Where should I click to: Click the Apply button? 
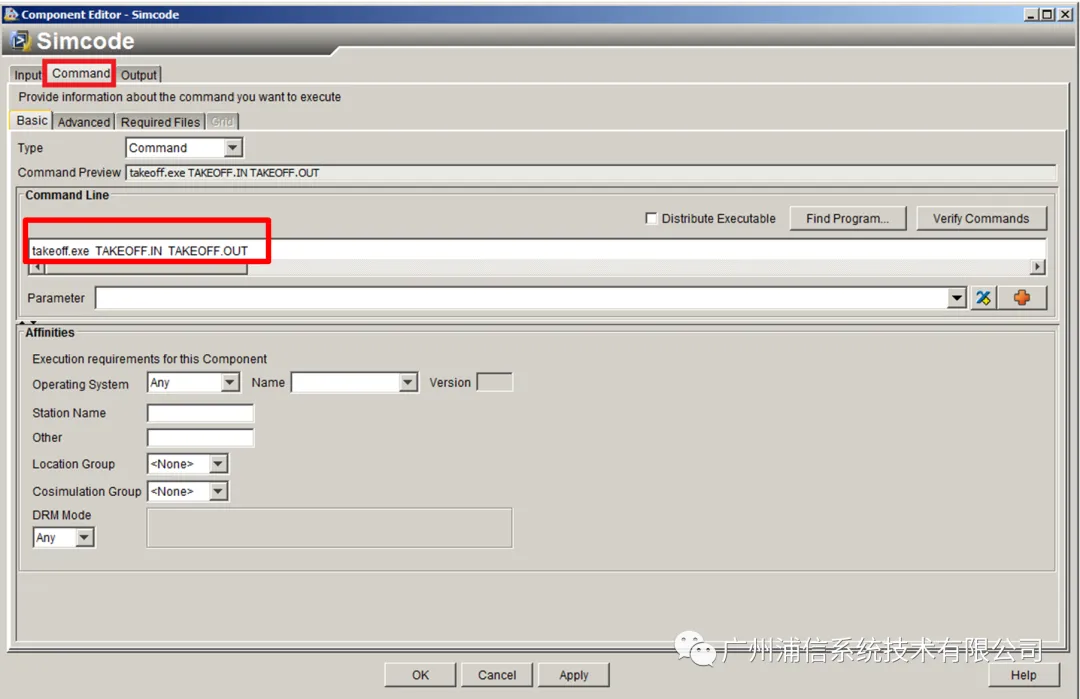574,675
